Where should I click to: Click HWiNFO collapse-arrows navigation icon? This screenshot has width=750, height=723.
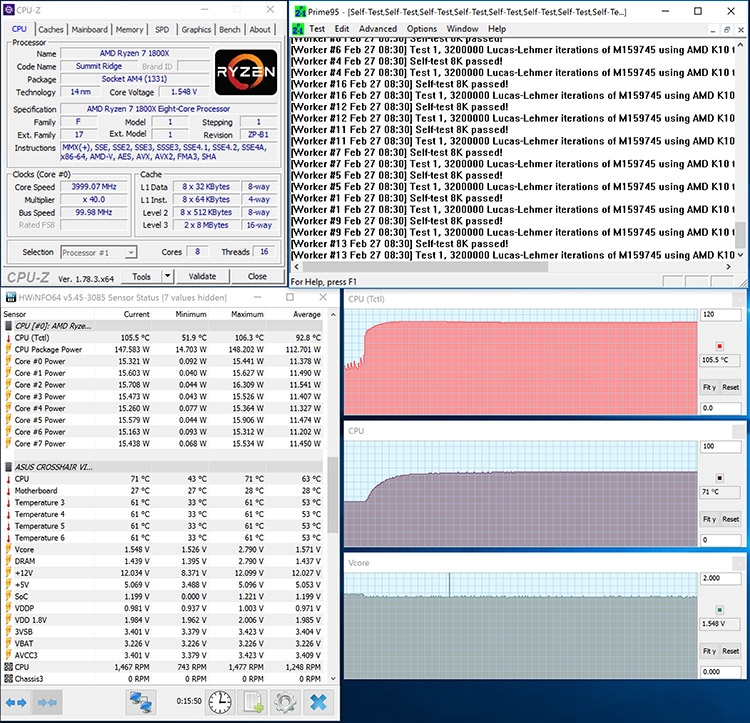(x=47, y=702)
